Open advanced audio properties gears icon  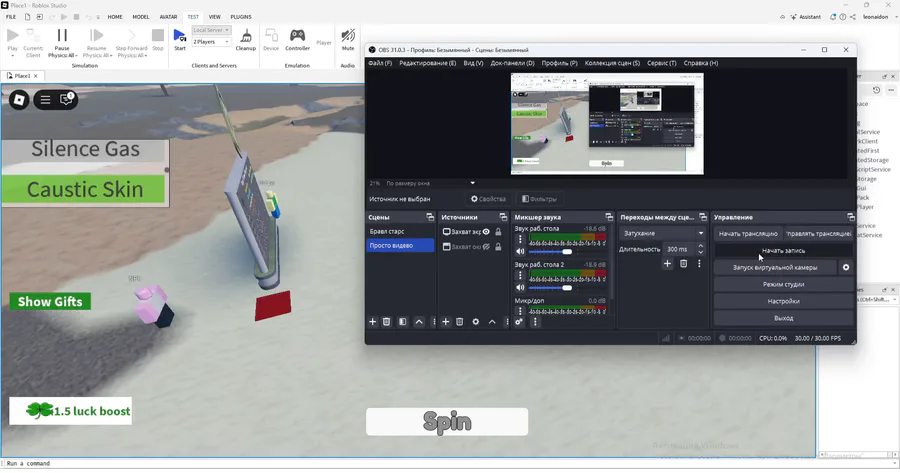click(519, 322)
